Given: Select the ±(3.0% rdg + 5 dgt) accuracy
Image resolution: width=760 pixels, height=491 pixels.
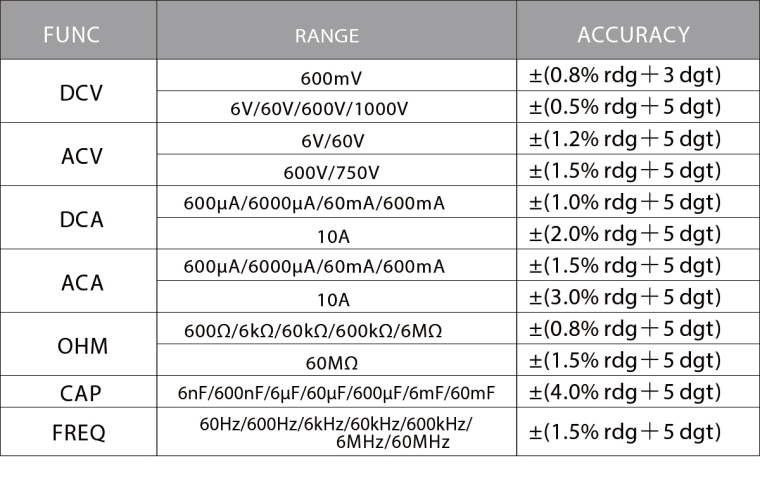Looking at the screenshot, I should (624, 296).
